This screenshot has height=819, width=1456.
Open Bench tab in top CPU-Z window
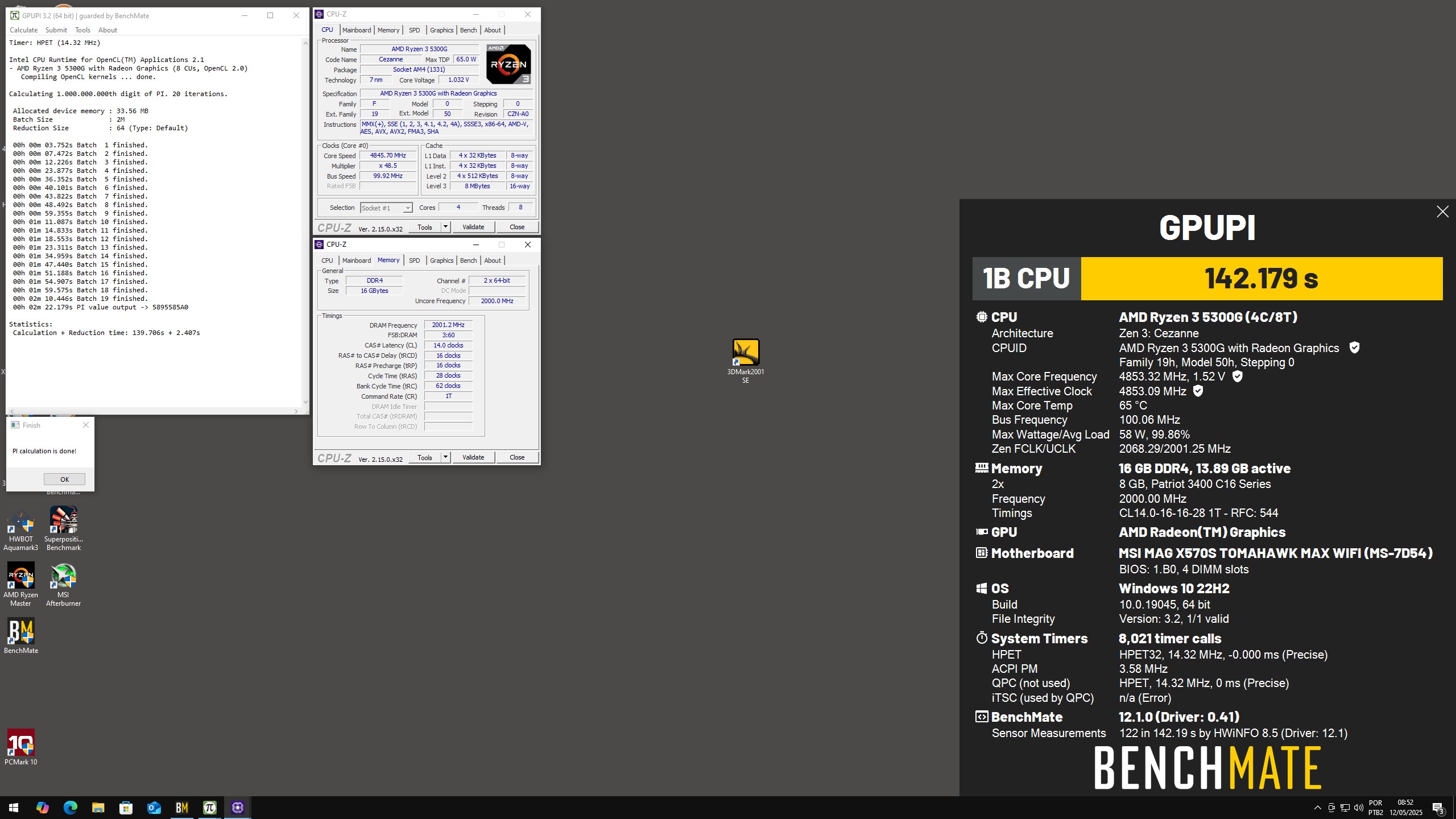[x=468, y=30]
